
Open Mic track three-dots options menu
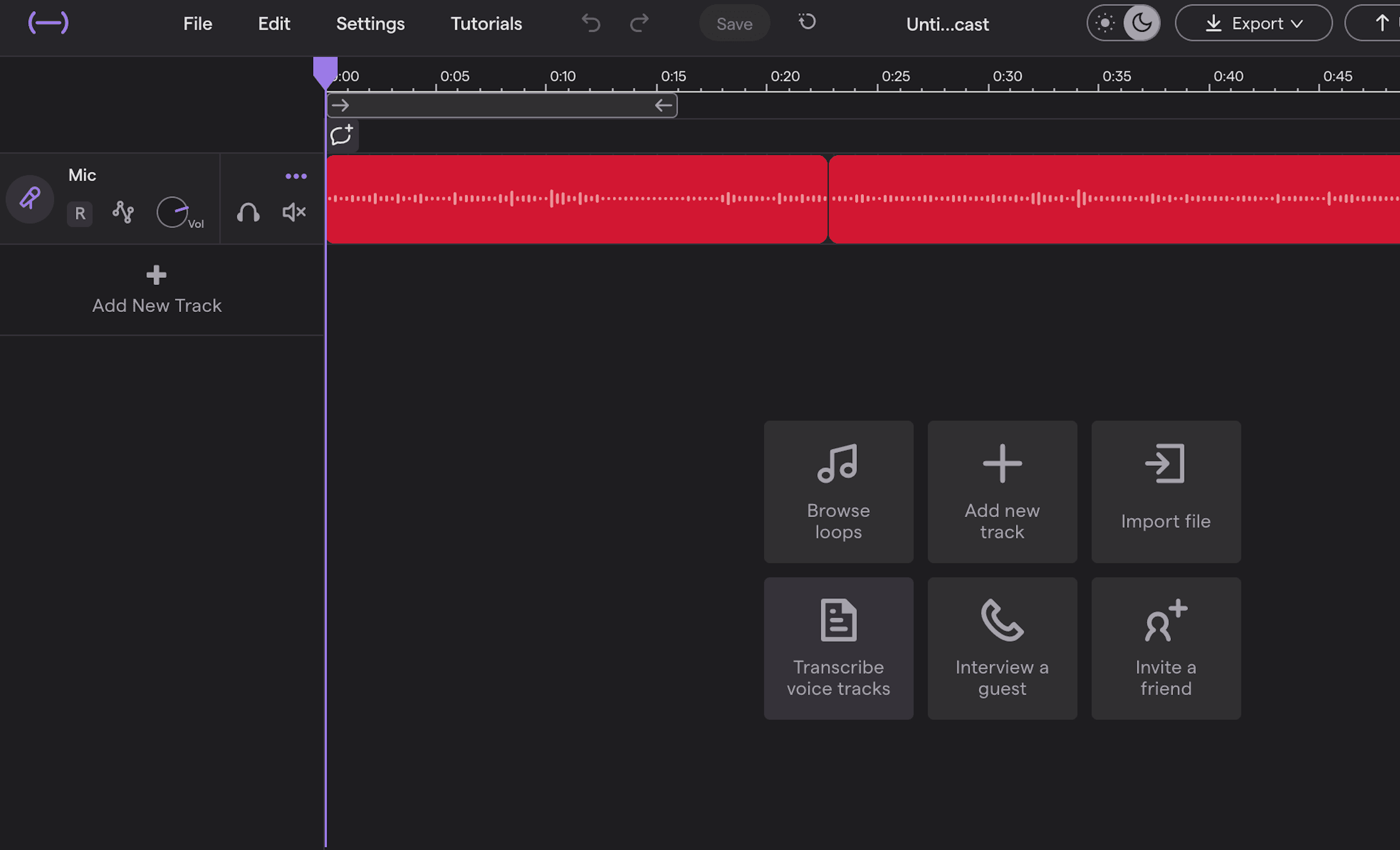tap(296, 176)
